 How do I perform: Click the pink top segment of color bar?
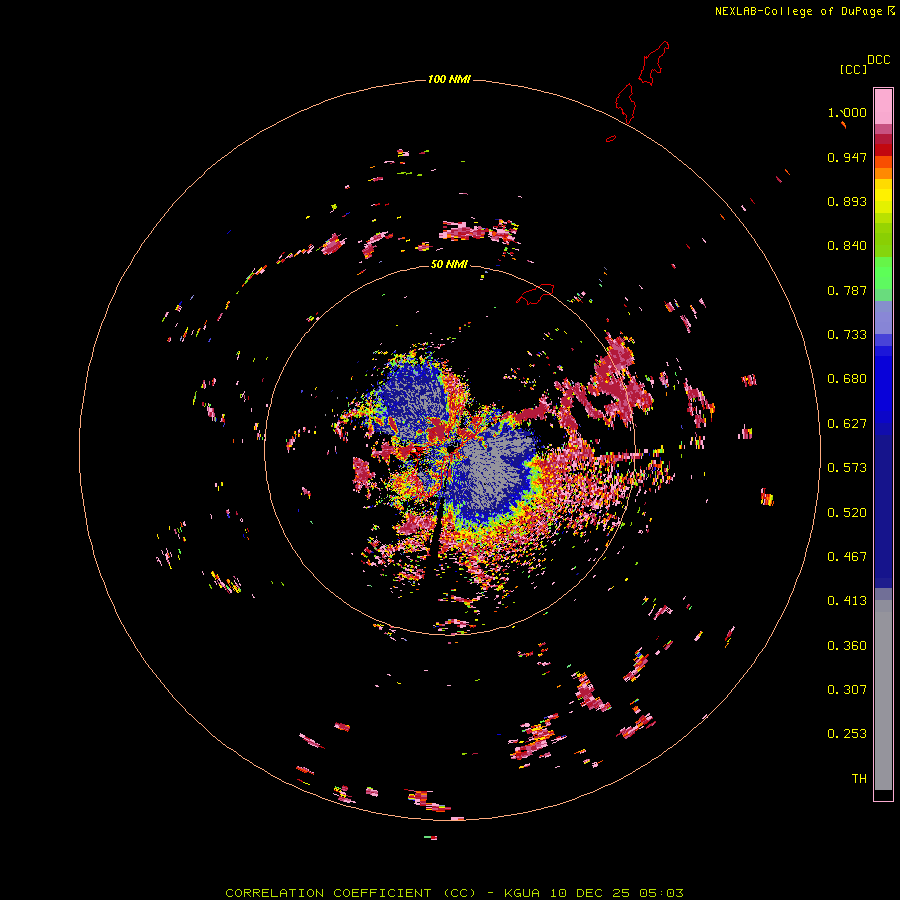(x=883, y=106)
